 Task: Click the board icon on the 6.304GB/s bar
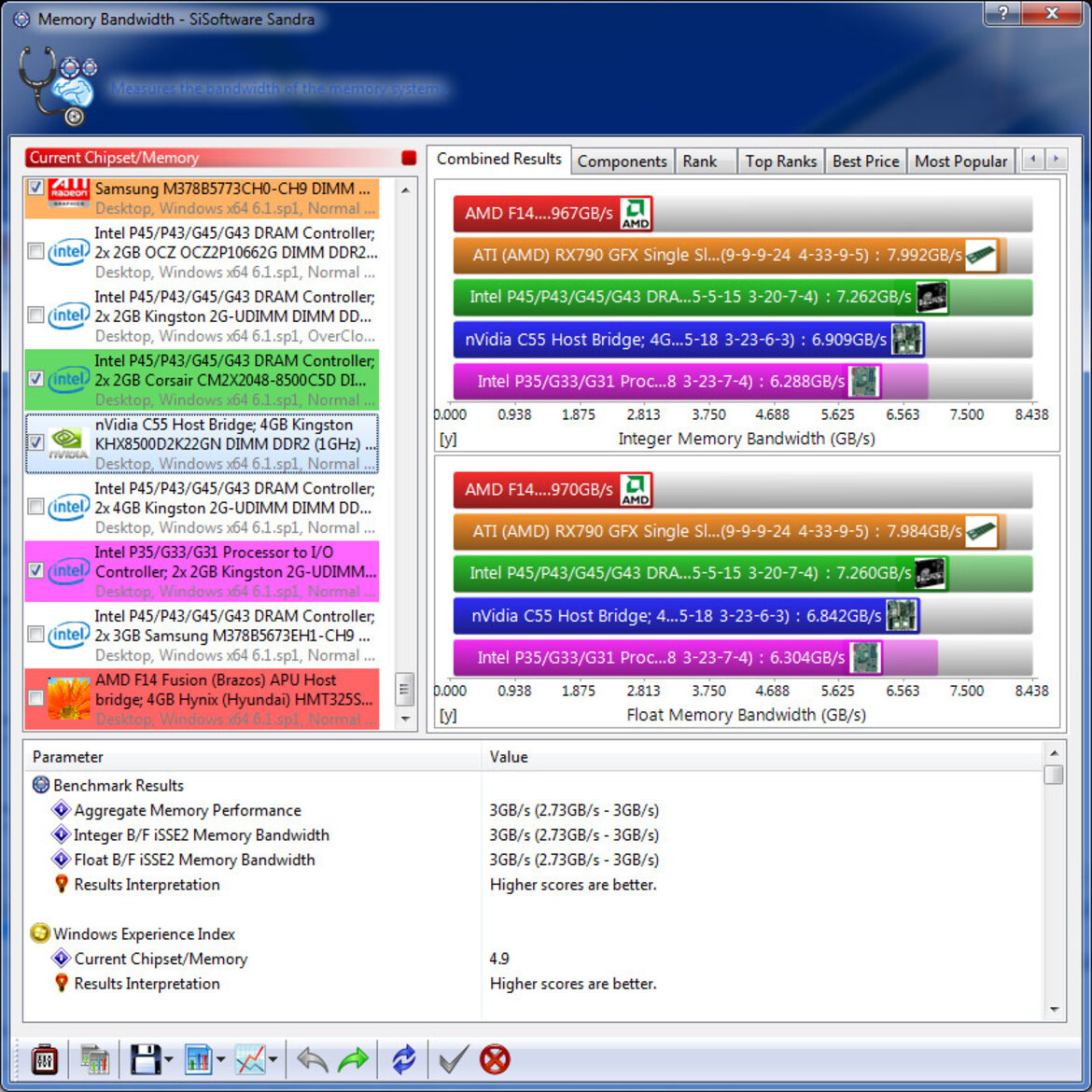pos(865,657)
